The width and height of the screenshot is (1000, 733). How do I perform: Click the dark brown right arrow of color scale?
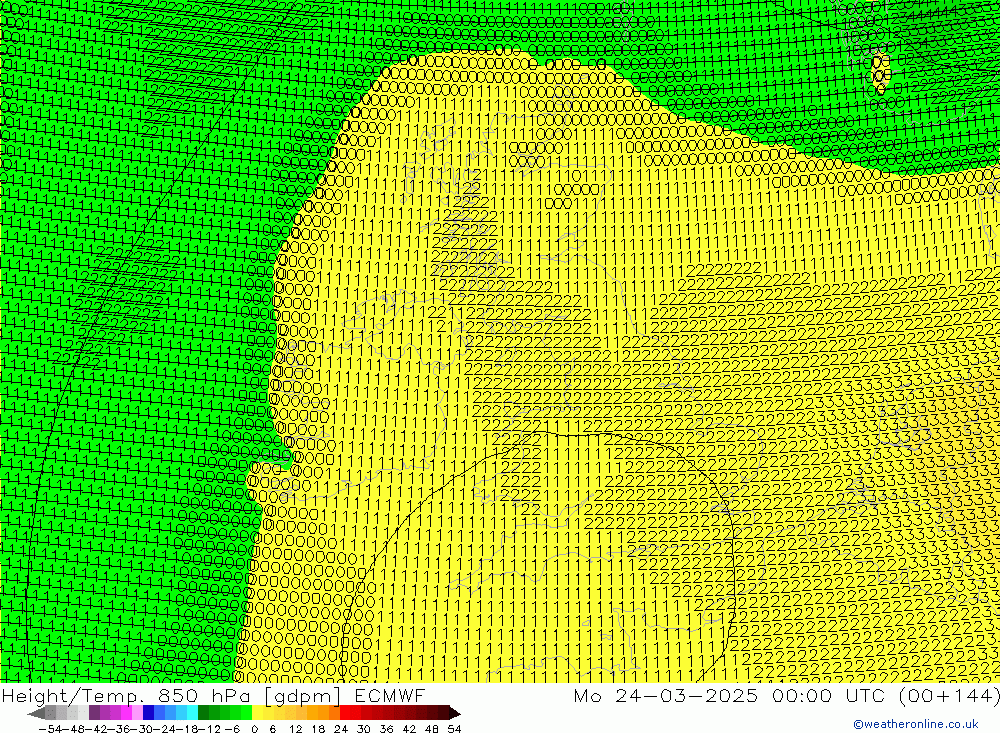(x=455, y=714)
